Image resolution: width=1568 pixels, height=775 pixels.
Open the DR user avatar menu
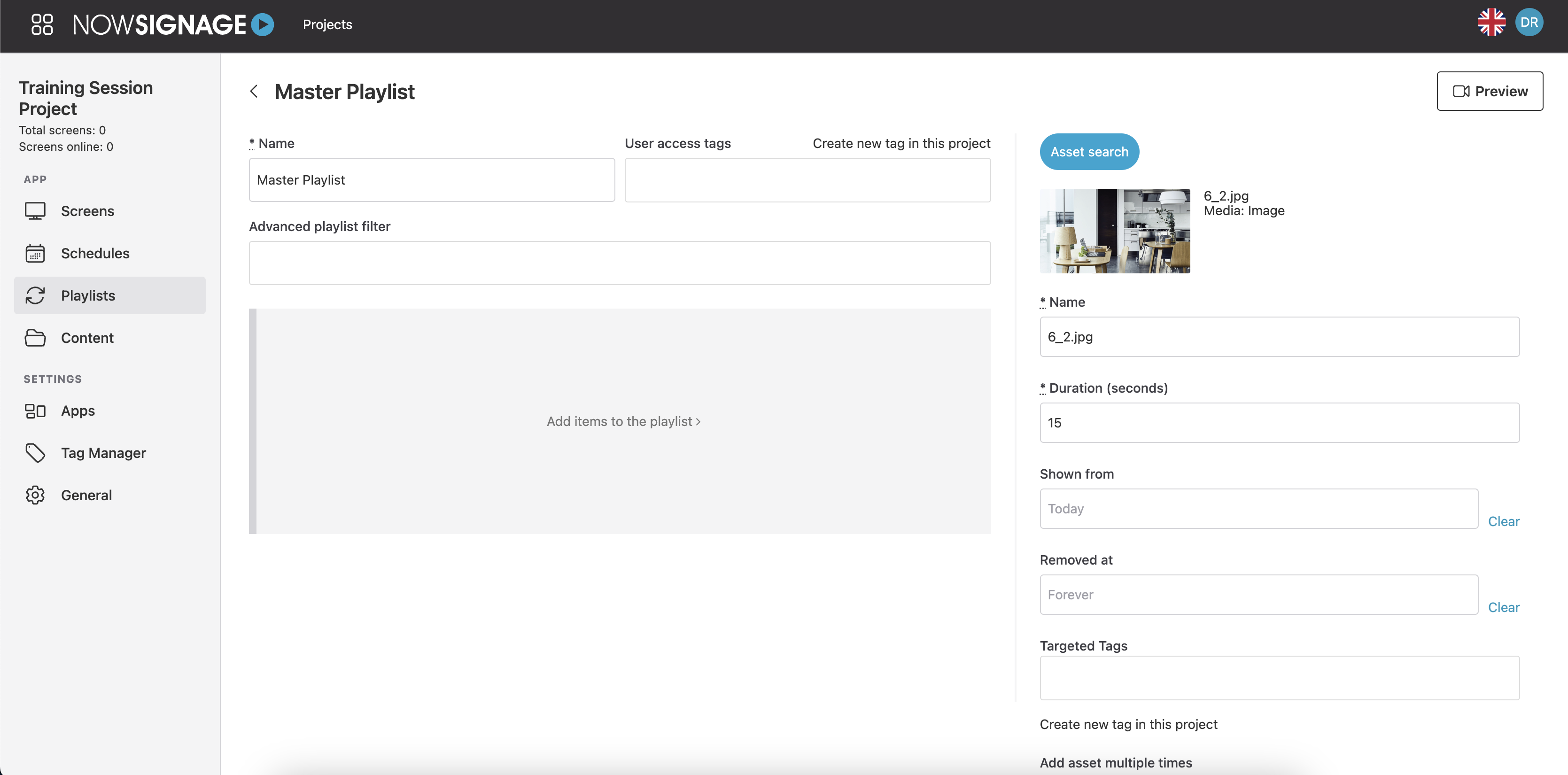point(1529,23)
